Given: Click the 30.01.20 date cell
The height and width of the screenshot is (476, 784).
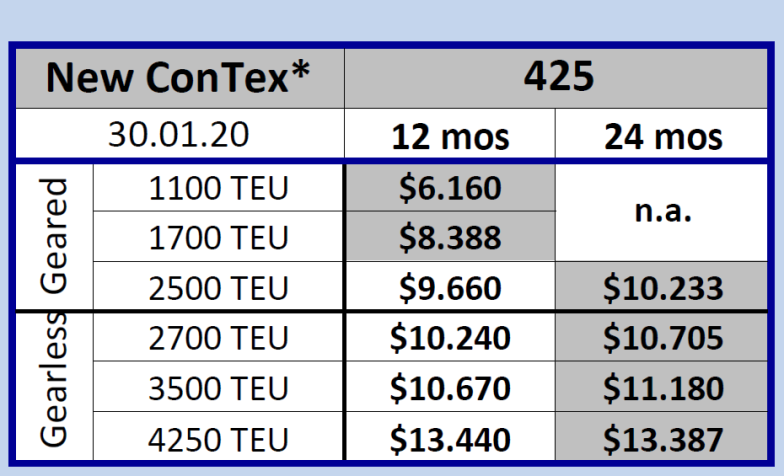Looking at the screenshot, I should tap(179, 134).
